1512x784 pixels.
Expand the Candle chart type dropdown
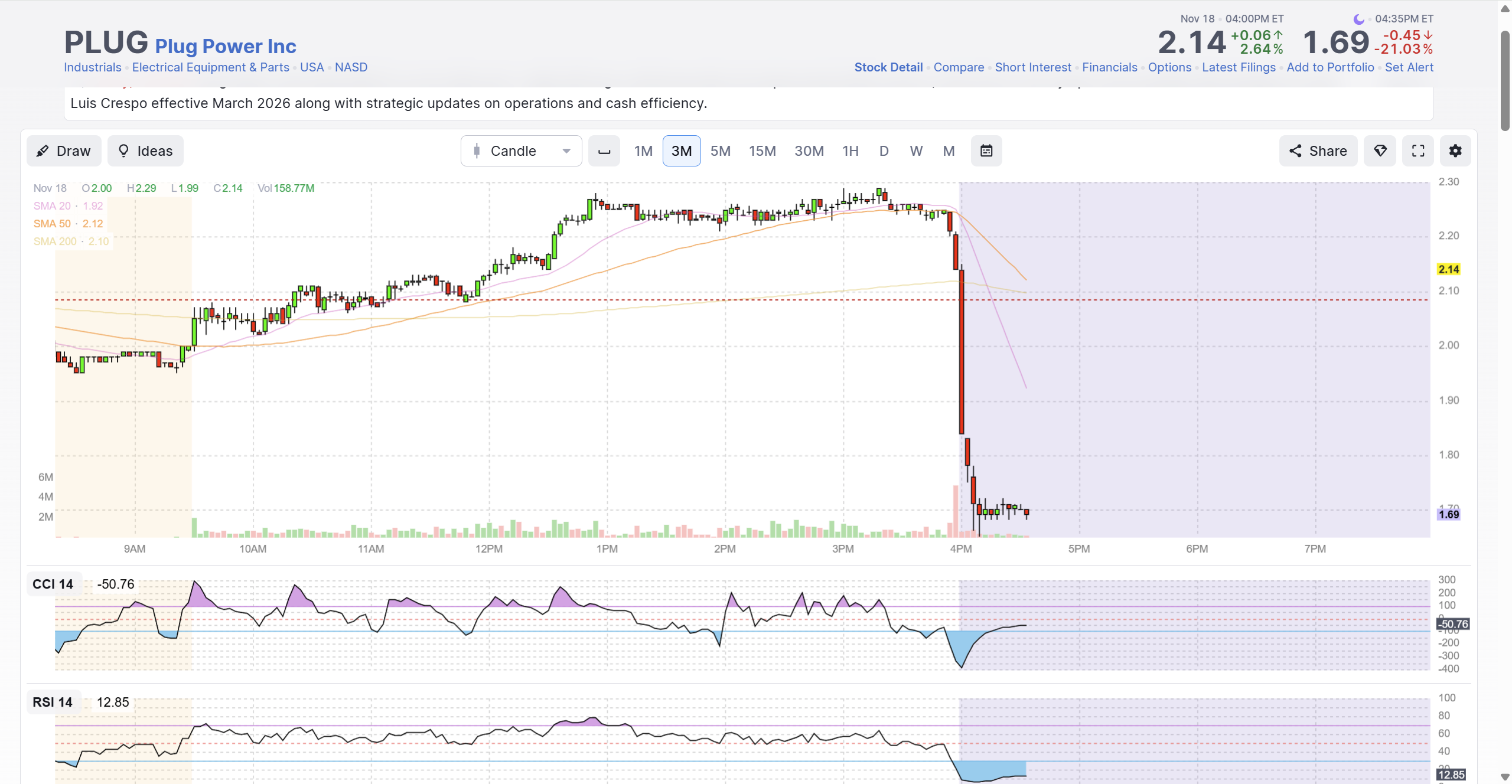(x=521, y=151)
